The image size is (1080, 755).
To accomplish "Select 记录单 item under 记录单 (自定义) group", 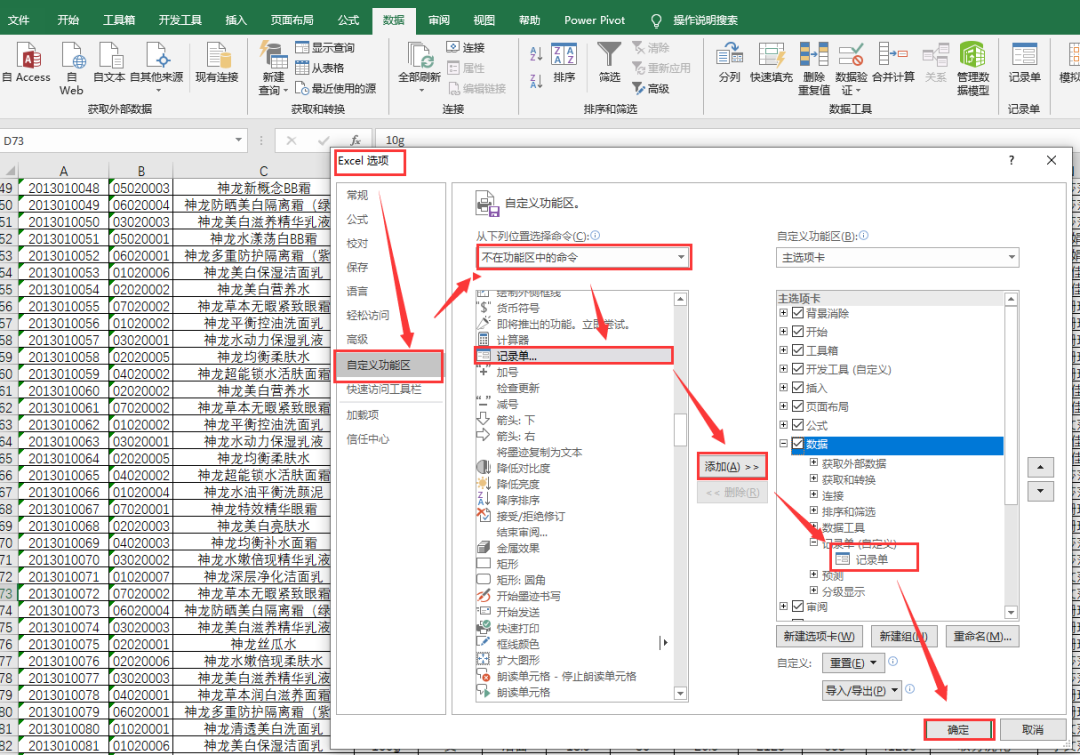I will (x=871, y=559).
